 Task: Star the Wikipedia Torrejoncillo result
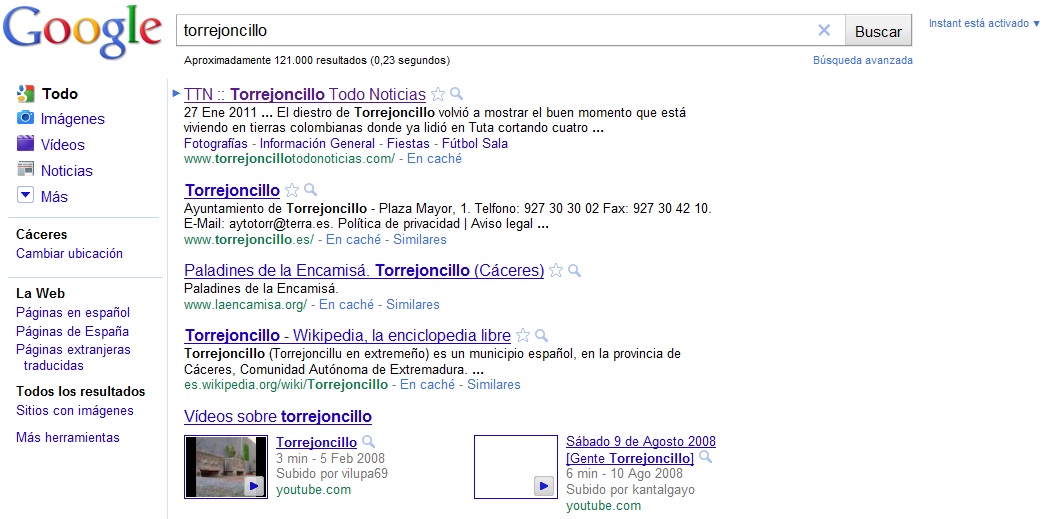tap(523, 335)
